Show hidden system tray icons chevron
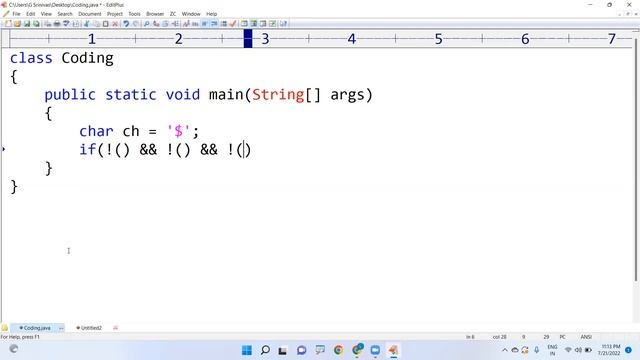640x360 pixels. pos(504,350)
